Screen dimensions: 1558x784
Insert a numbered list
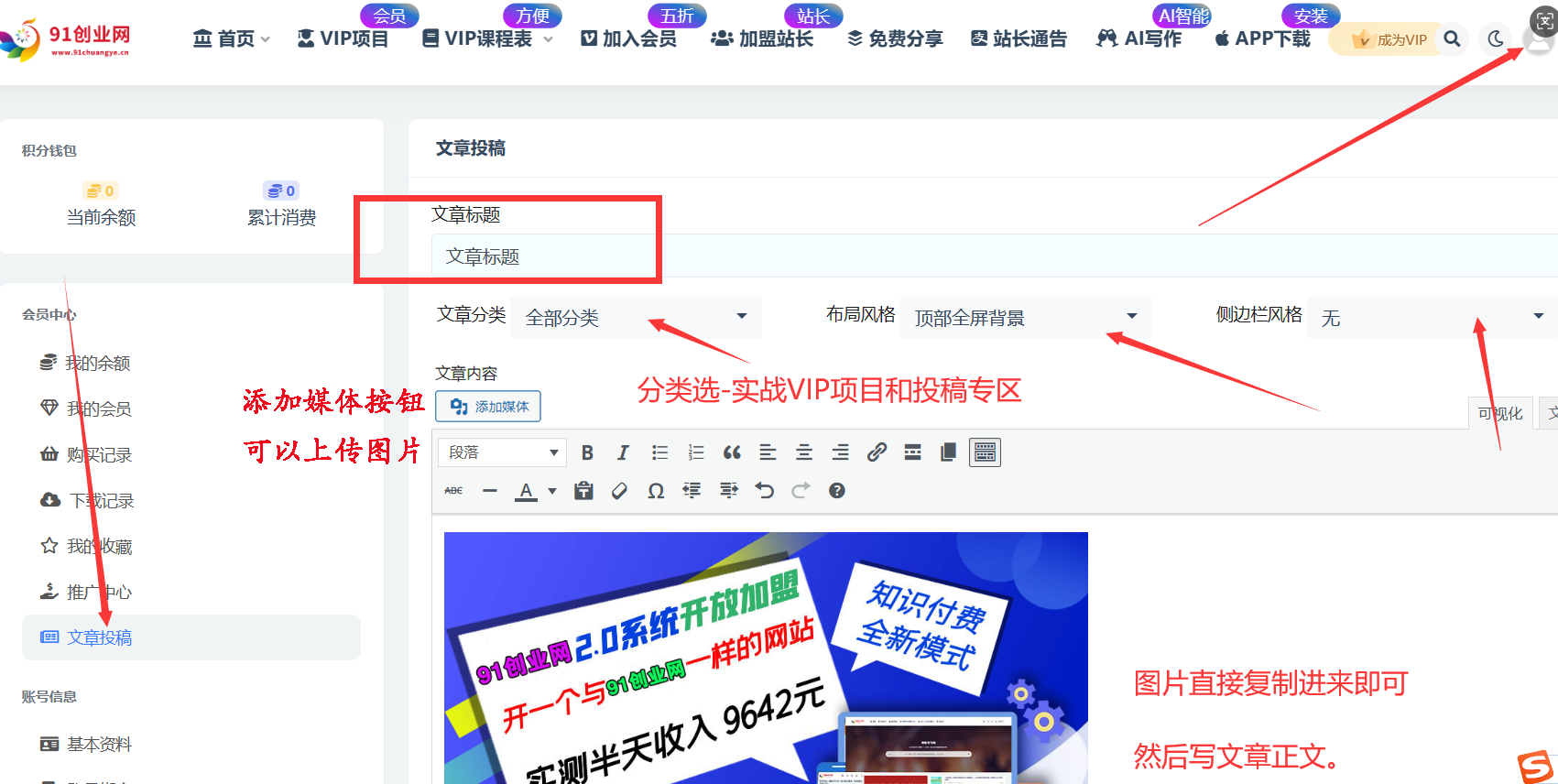[x=696, y=452]
